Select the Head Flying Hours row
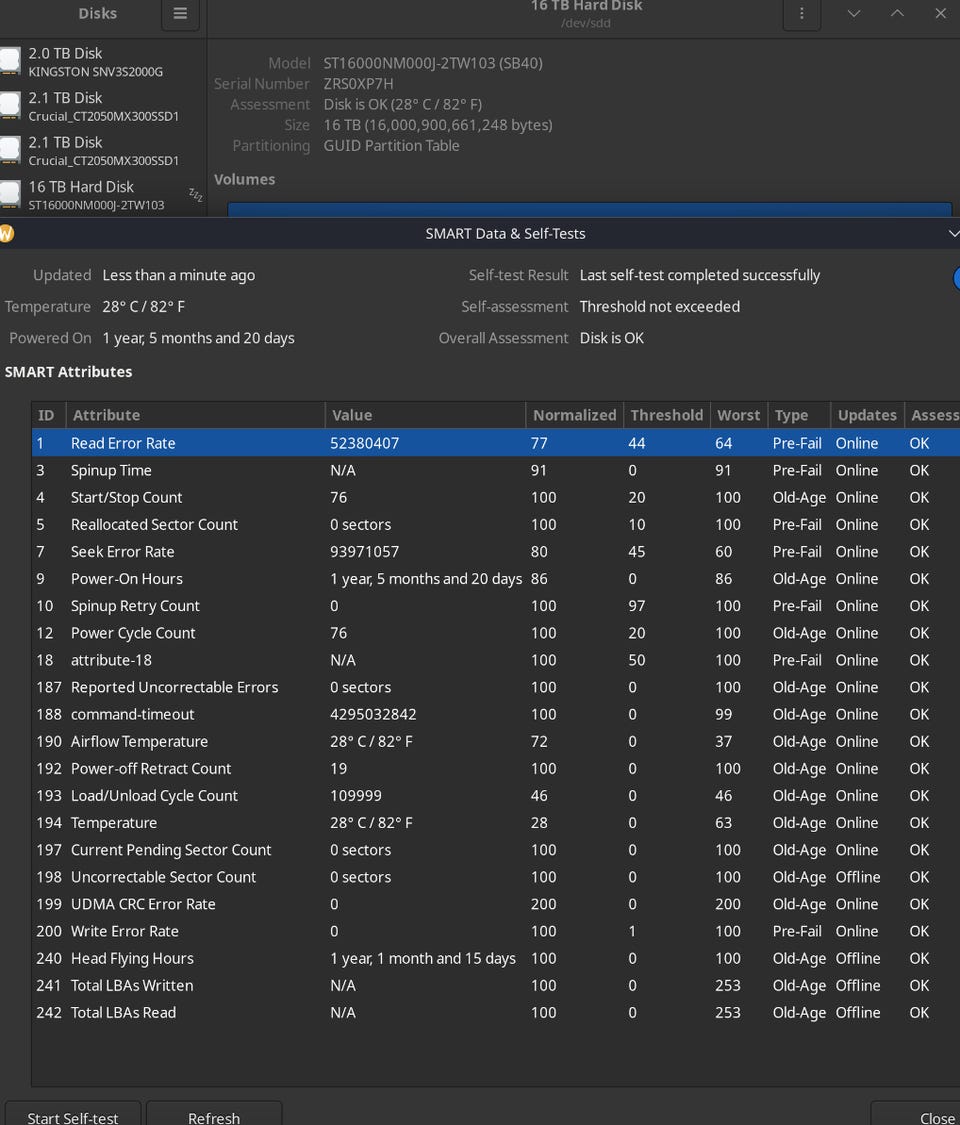 [496, 959]
